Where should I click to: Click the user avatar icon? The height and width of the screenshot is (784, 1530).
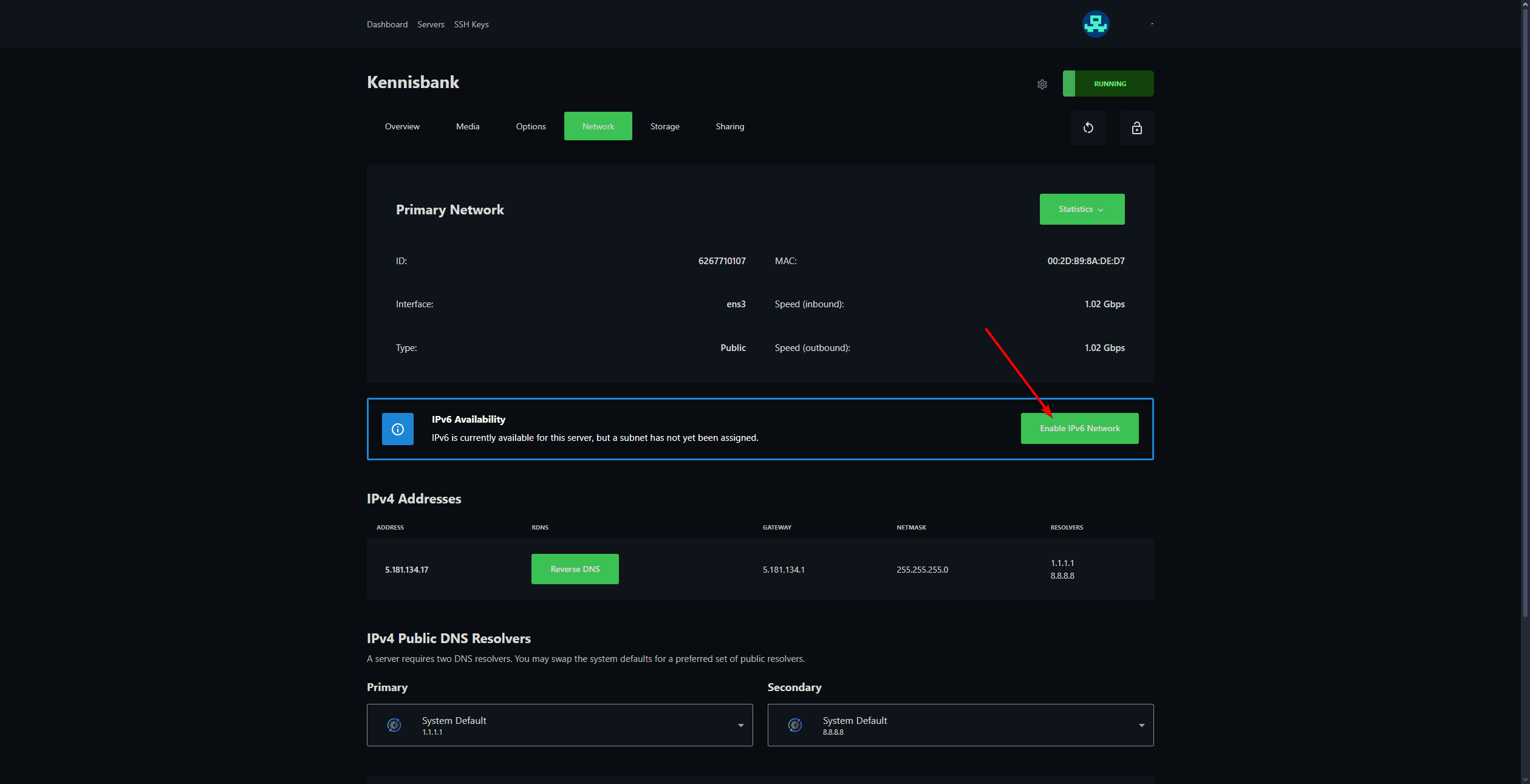coord(1095,24)
